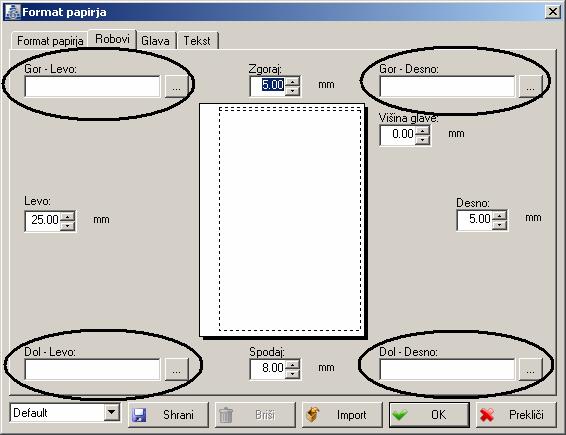566x435 pixels.
Task: Close the Format papirja dialog
Action: (x=553, y=12)
